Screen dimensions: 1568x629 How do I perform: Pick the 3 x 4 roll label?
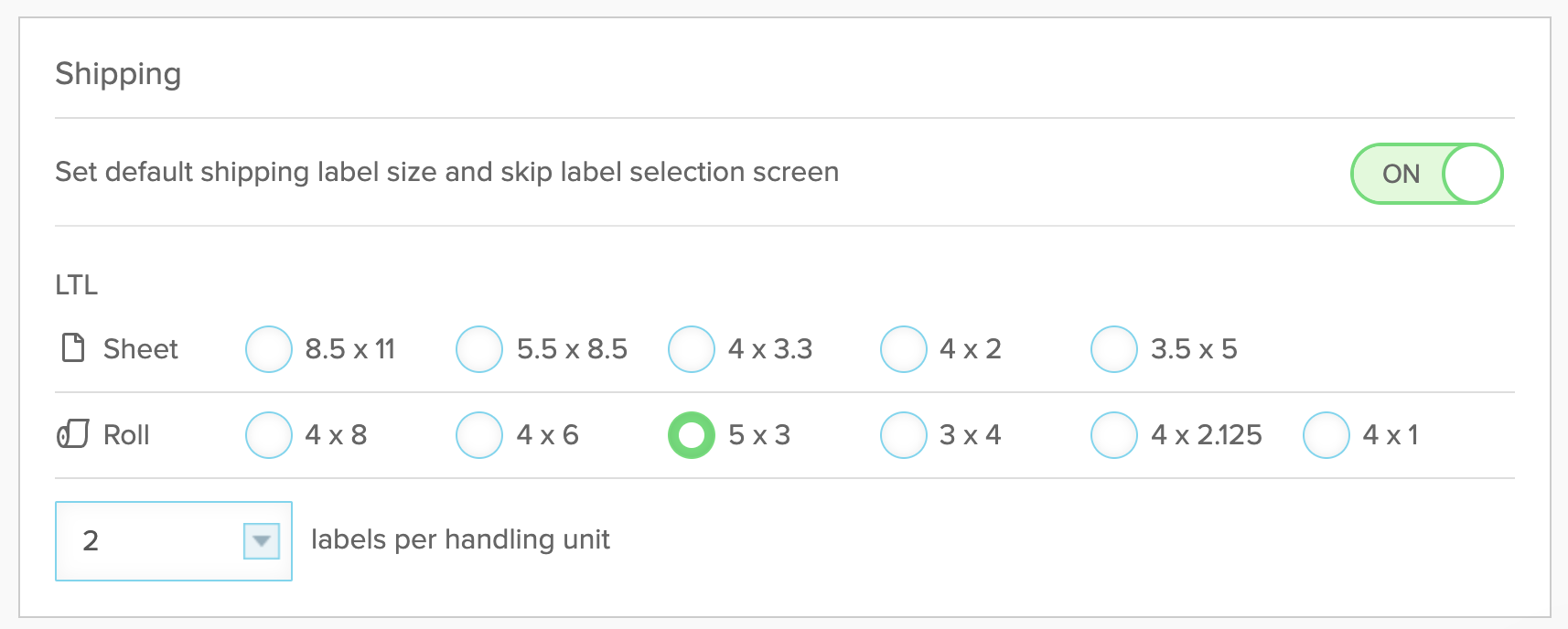tap(904, 435)
